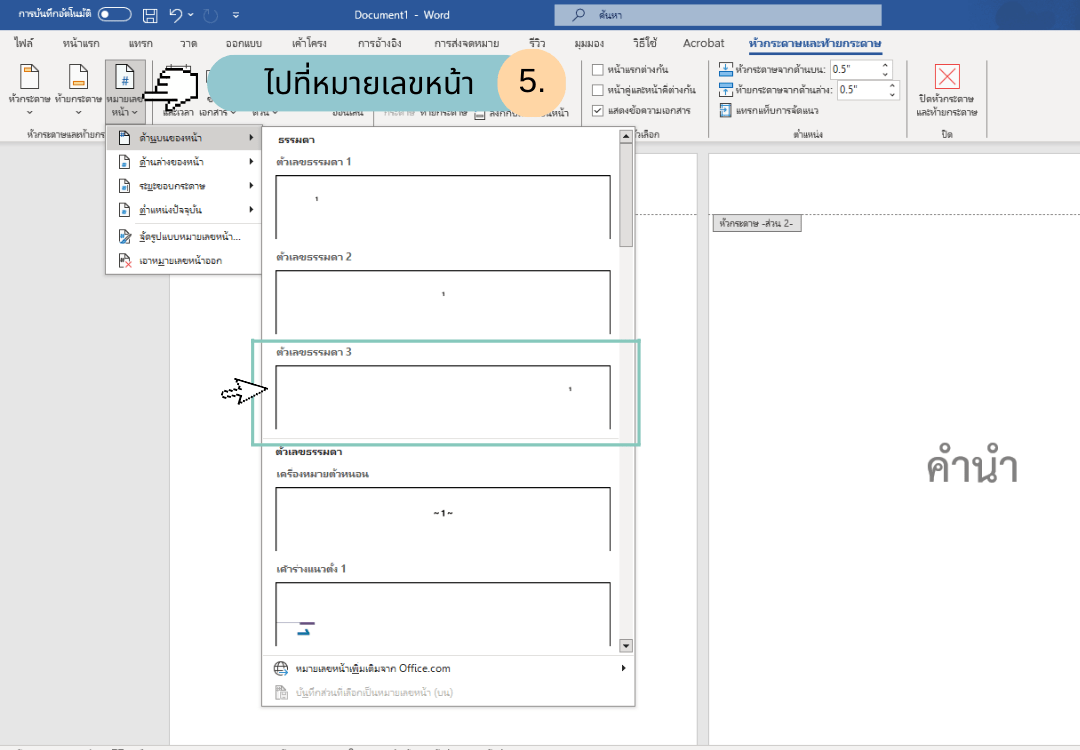This screenshot has height=750, width=1080.
Task: Select ตัวเลขธรรมดา 1 page number thumbnail
Action: click(x=443, y=207)
